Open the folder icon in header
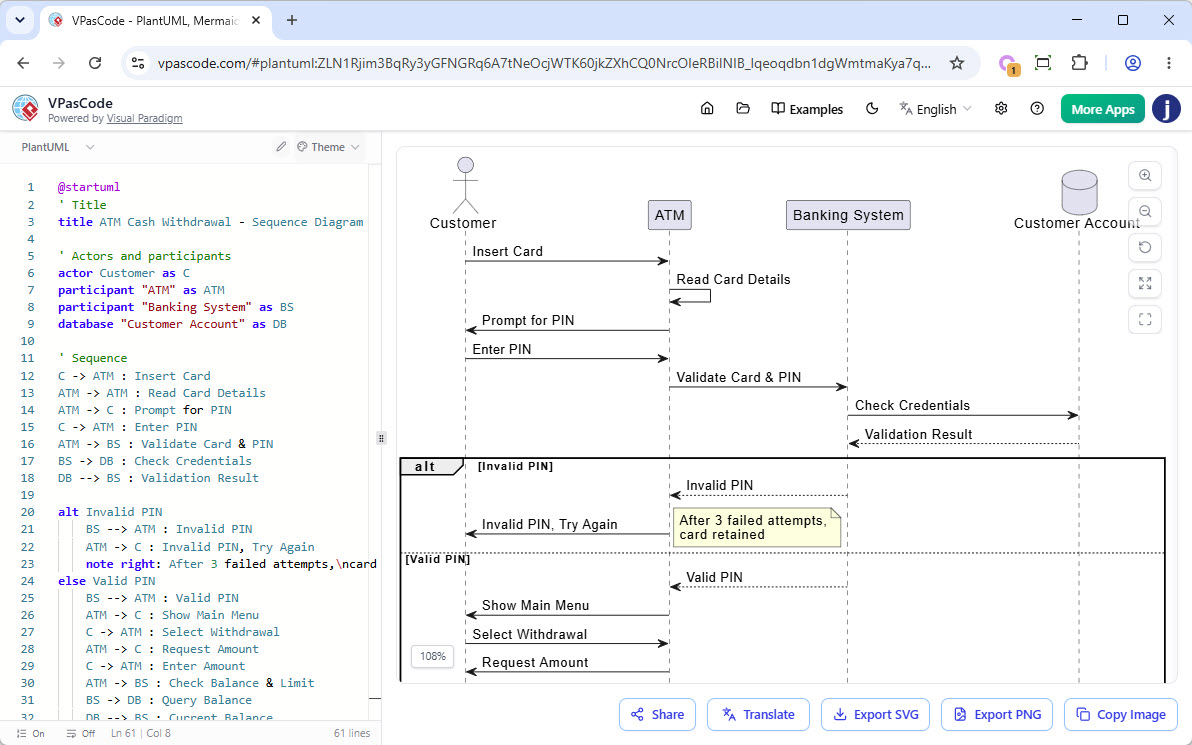This screenshot has height=745, width=1192. [x=743, y=109]
